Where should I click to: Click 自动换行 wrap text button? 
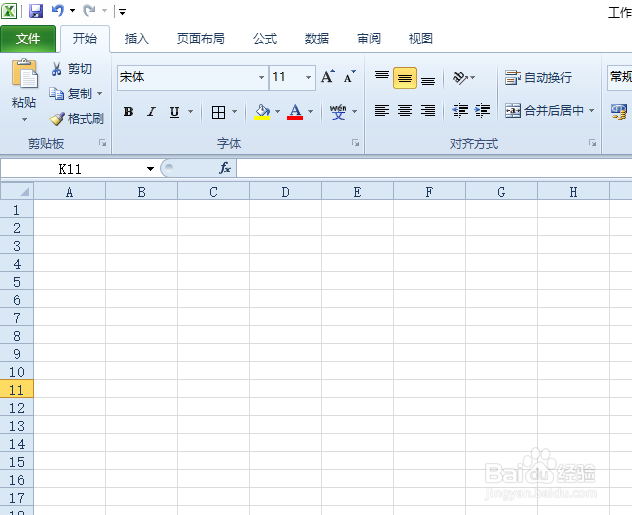pyautogui.click(x=538, y=77)
